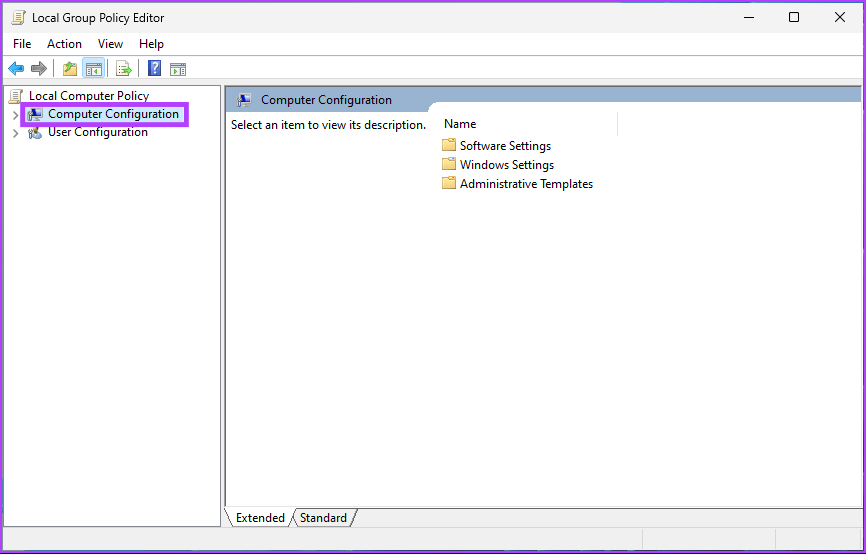This screenshot has width=866, height=554.
Task: Expand the Computer Configuration node
Action: pyautogui.click(x=15, y=115)
